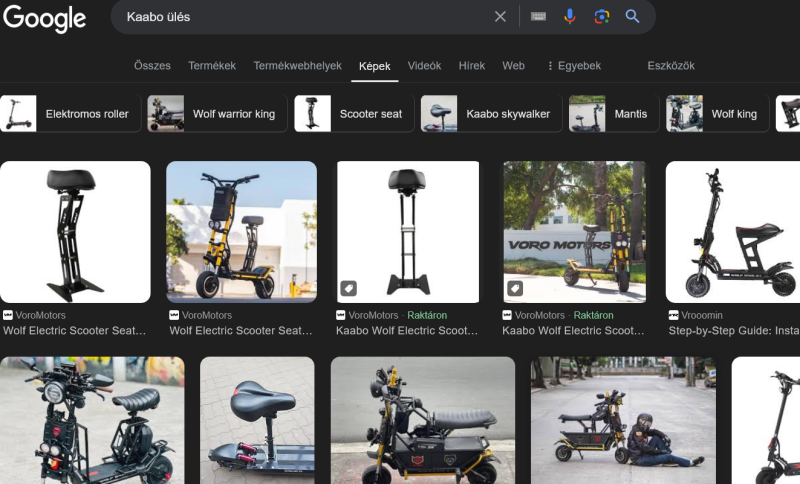Open the on-screen keyboard icon
Image resolution: width=800 pixels, height=484 pixels.
click(538, 17)
